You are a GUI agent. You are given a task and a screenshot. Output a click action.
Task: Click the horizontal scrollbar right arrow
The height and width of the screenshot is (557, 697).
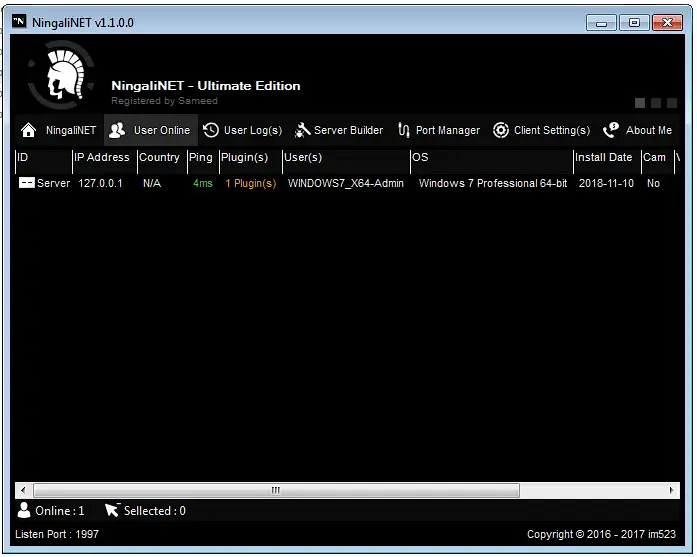[671, 490]
